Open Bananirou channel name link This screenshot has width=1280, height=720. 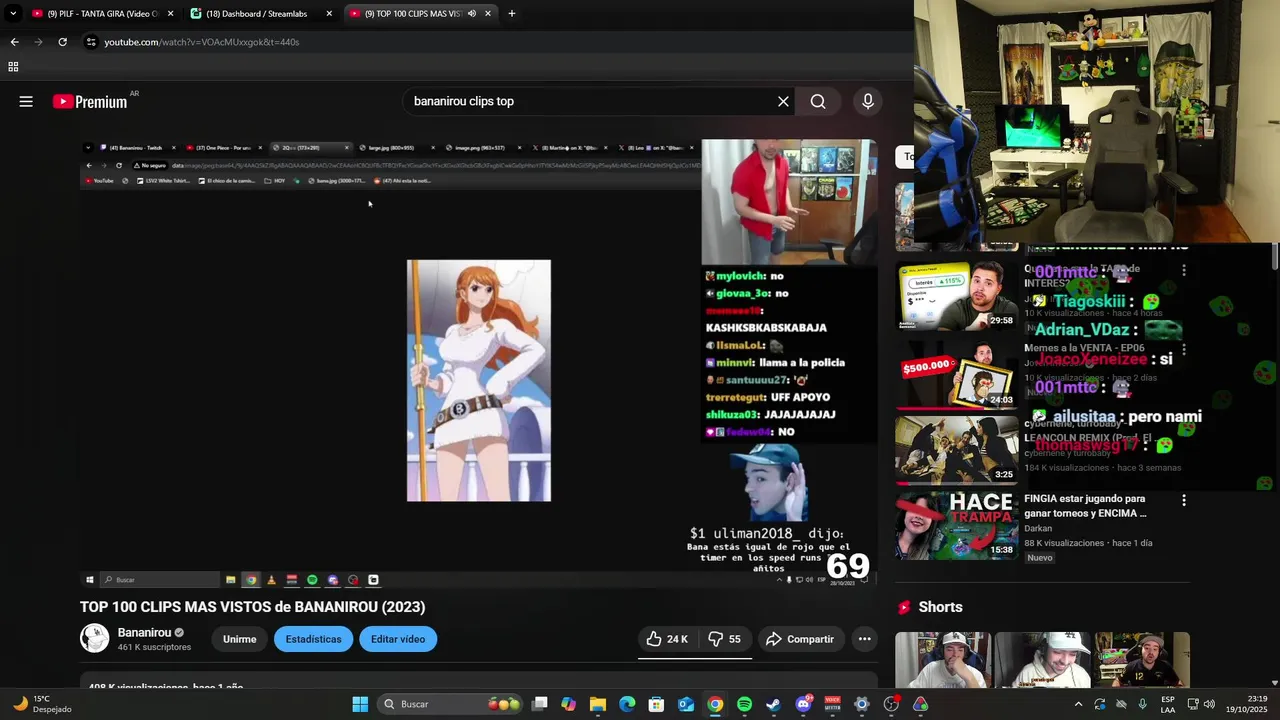click(144, 633)
